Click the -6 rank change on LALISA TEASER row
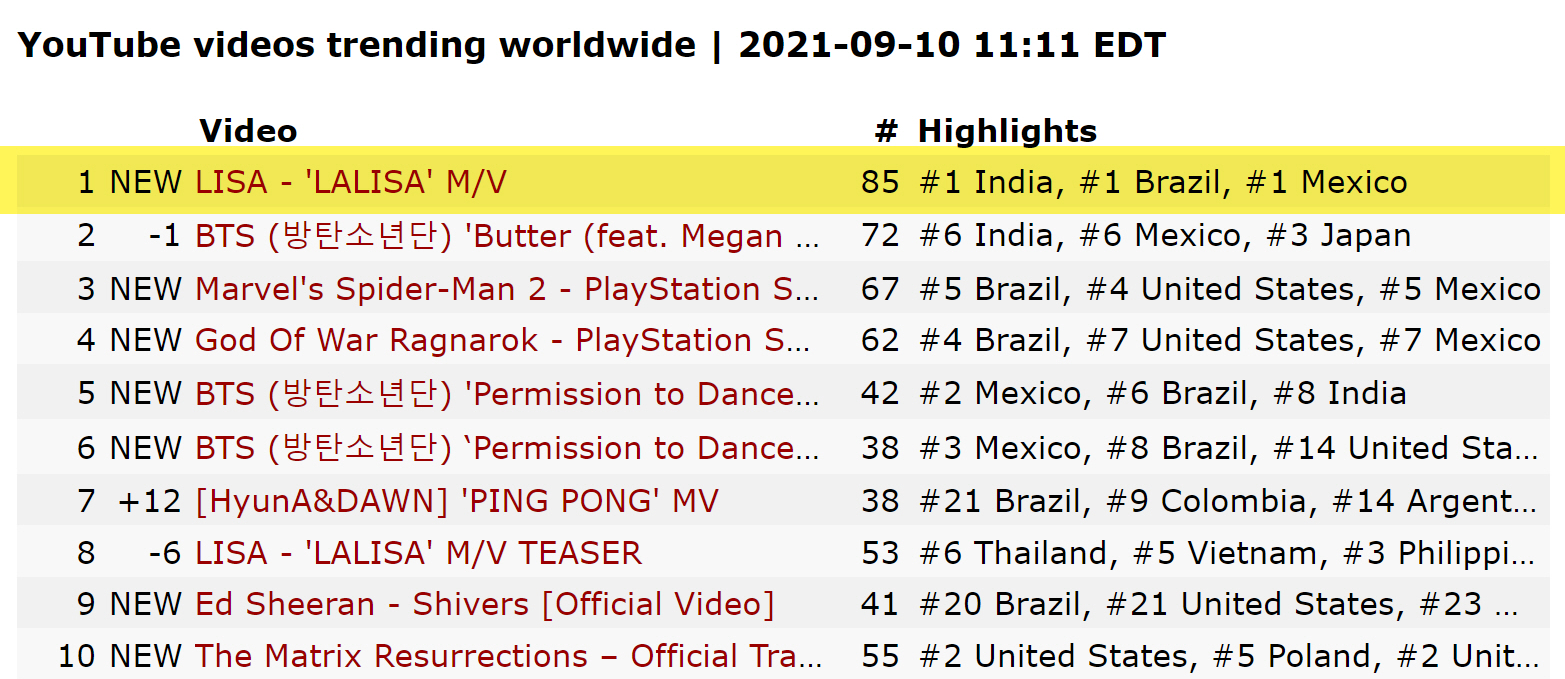The width and height of the screenshot is (1565, 679). pos(165,552)
